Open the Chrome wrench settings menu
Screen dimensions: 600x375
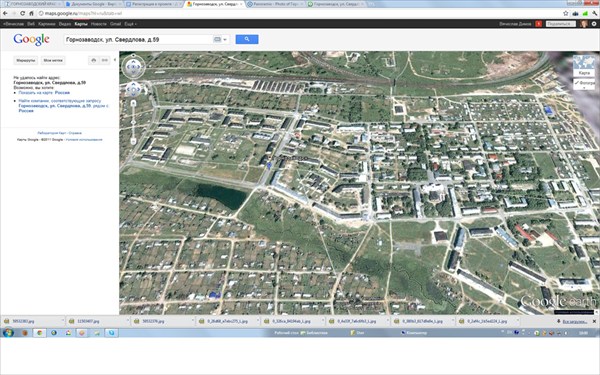(x=595, y=13)
